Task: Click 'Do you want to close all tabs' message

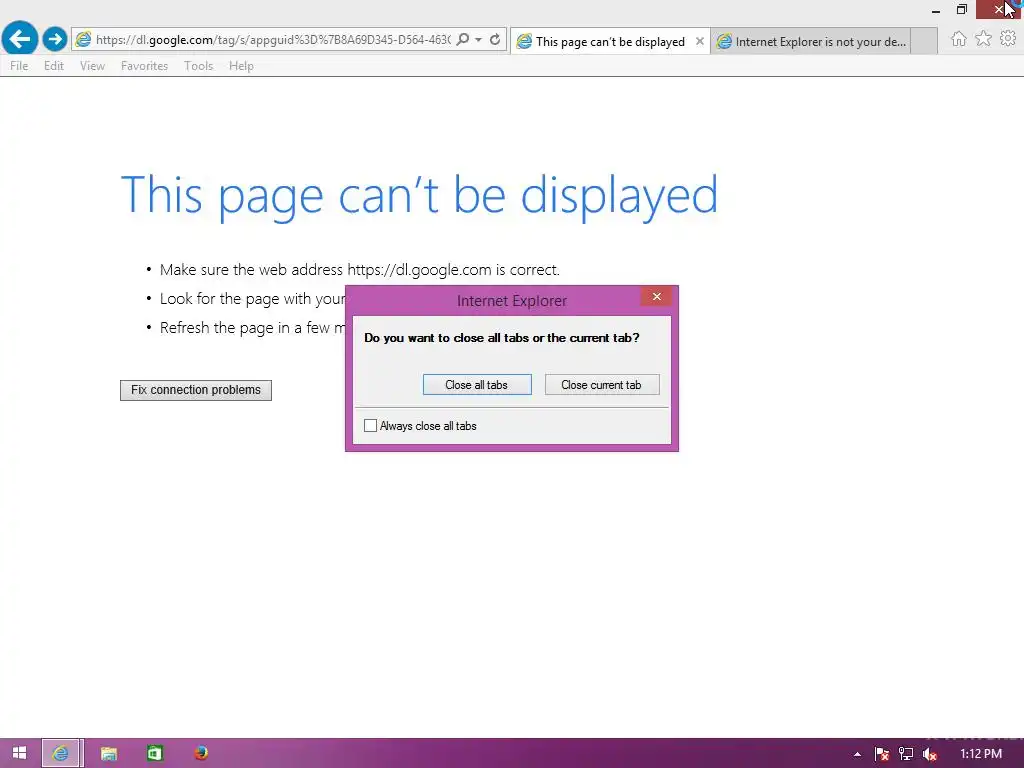Action: tap(502, 338)
